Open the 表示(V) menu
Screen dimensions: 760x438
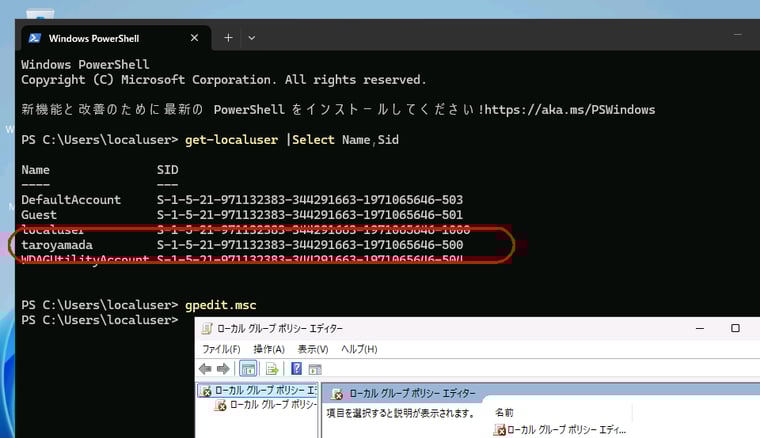coord(313,349)
